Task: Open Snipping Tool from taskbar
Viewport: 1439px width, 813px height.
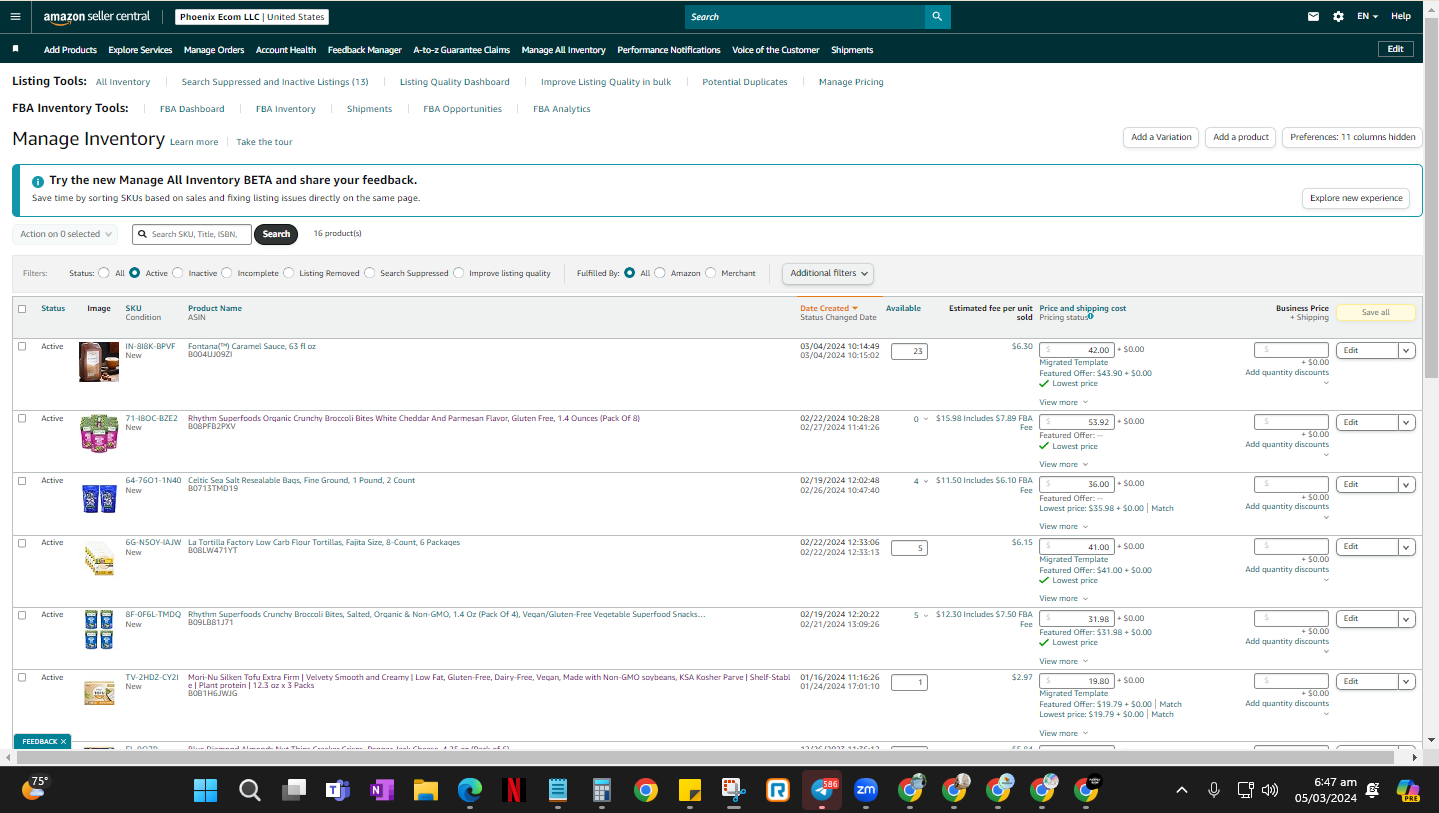Action: coord(734,790)
